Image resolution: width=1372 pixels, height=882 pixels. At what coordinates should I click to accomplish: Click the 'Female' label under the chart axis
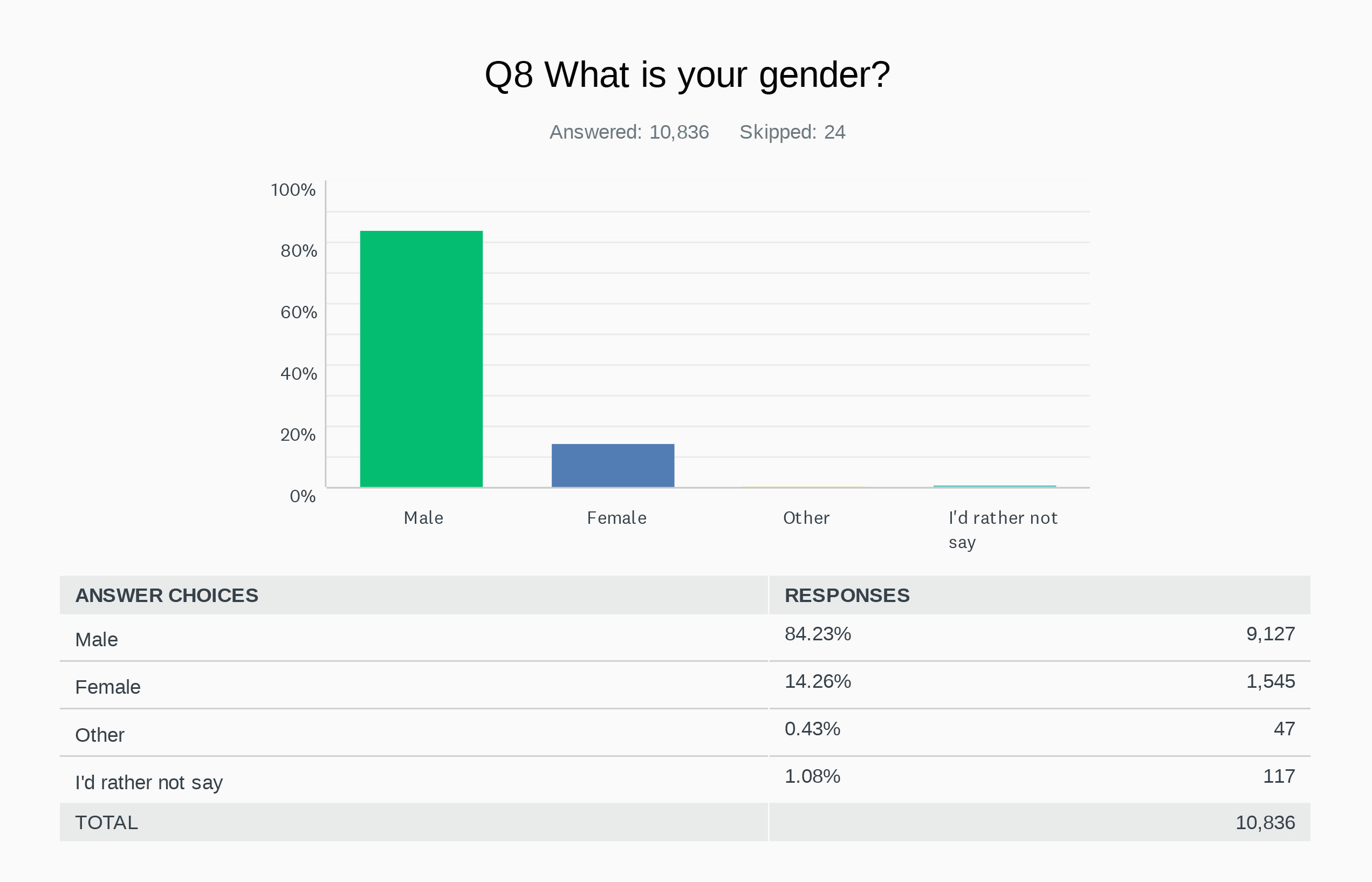[x=616, y=518]
